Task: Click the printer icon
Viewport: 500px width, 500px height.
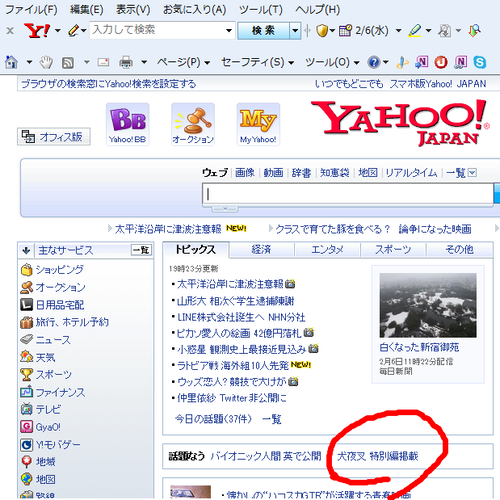Action: click(x=126, y=62)
